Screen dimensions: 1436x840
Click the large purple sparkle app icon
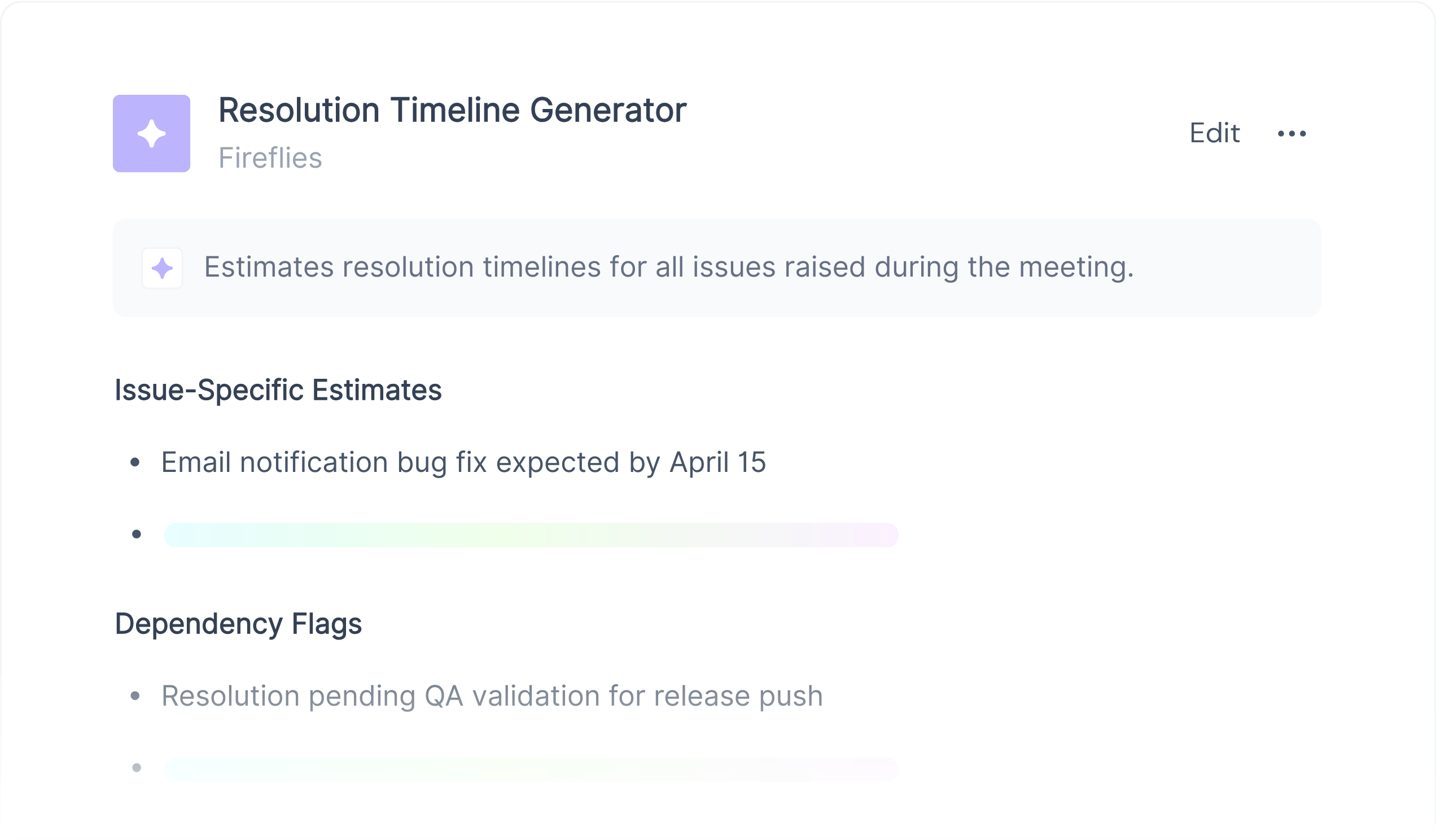tap(151, 133)
